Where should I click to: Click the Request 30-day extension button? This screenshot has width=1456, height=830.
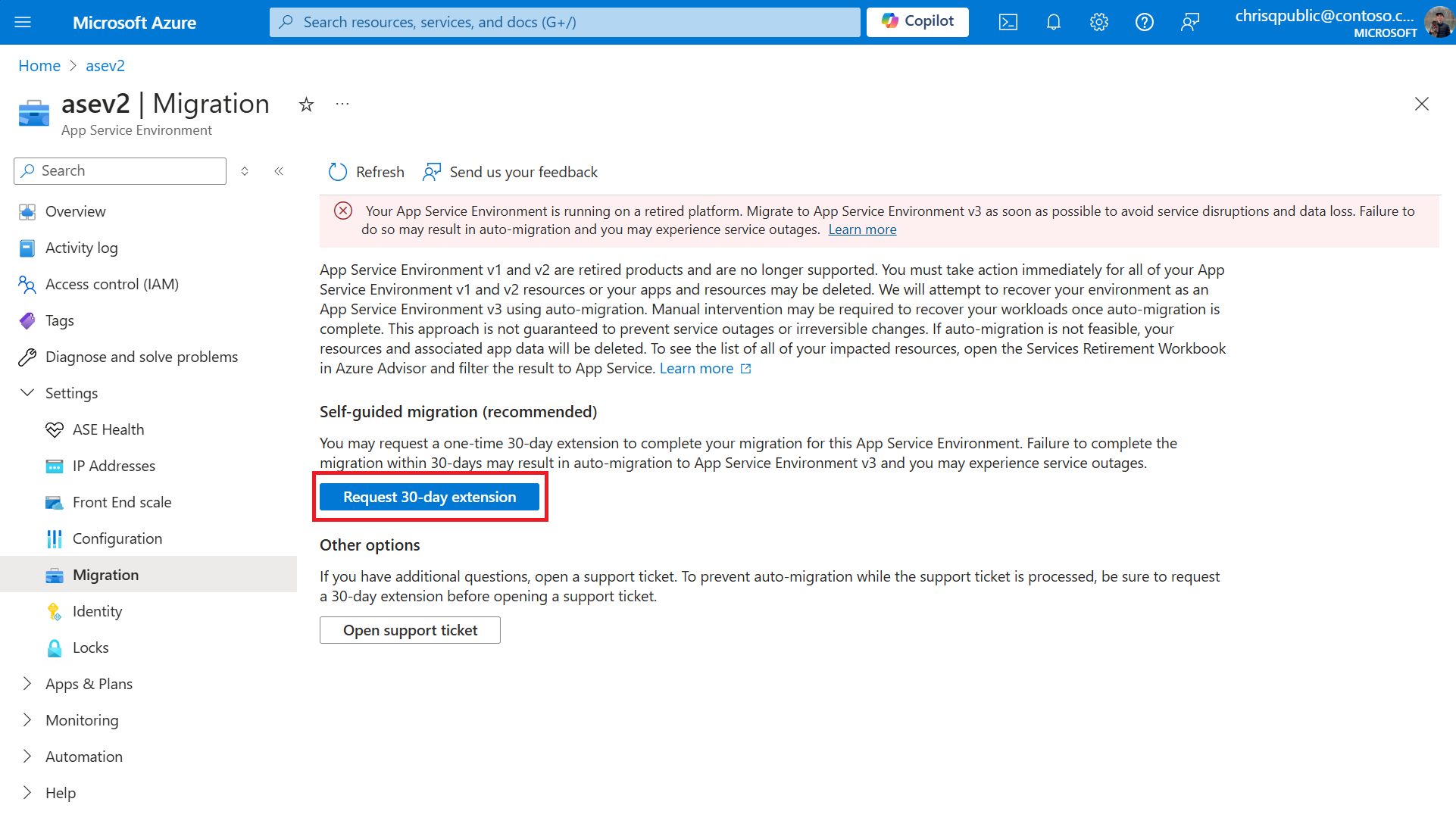(429, 496)
